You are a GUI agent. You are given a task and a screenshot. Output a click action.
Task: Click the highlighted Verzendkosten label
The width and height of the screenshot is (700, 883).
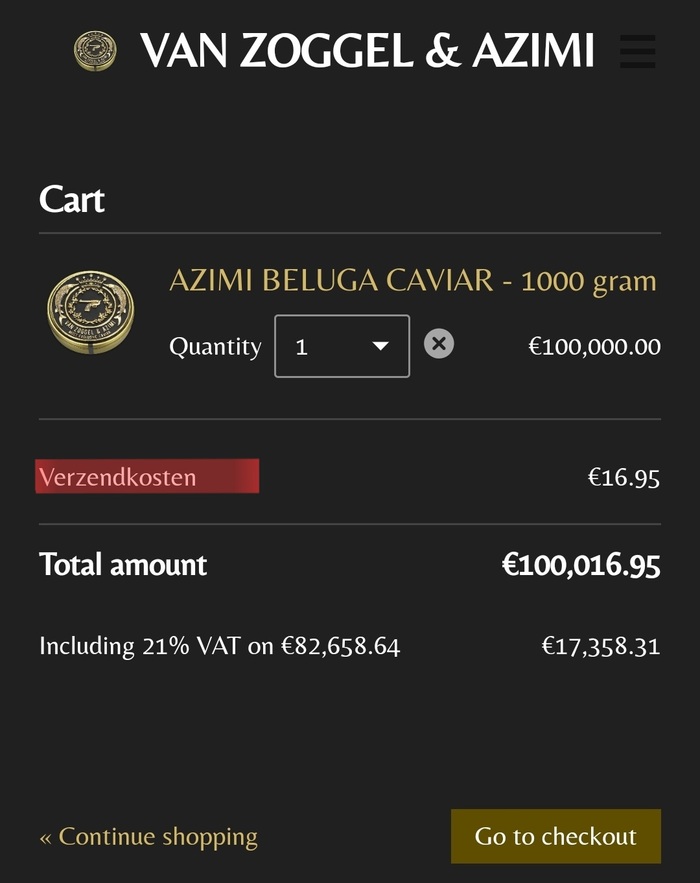tap(147, 477)
